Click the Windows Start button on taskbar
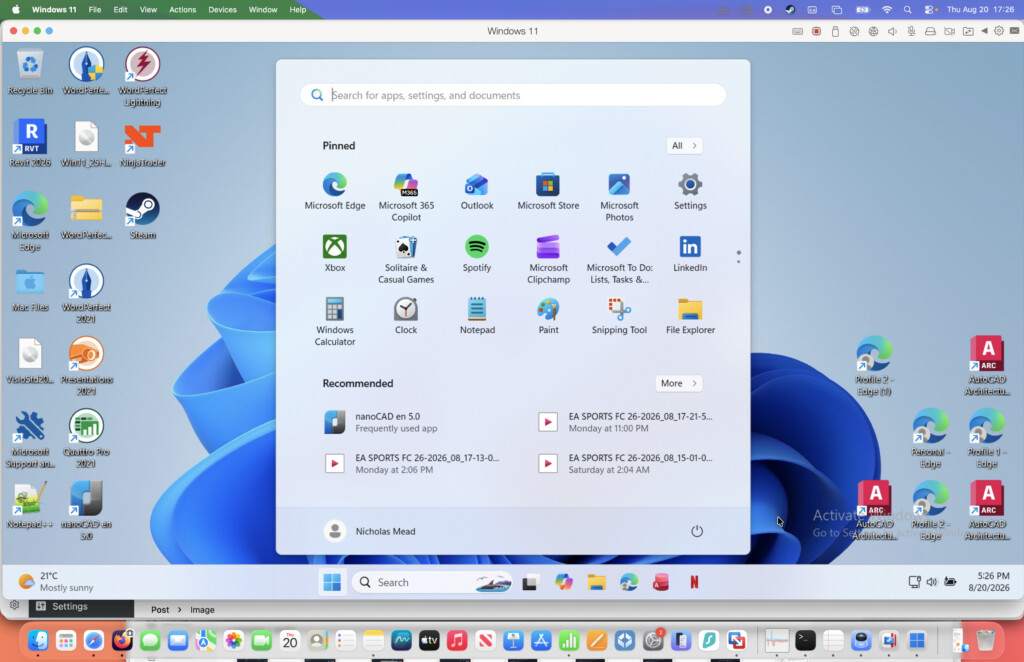1024x662 pixels. [332, 582]
